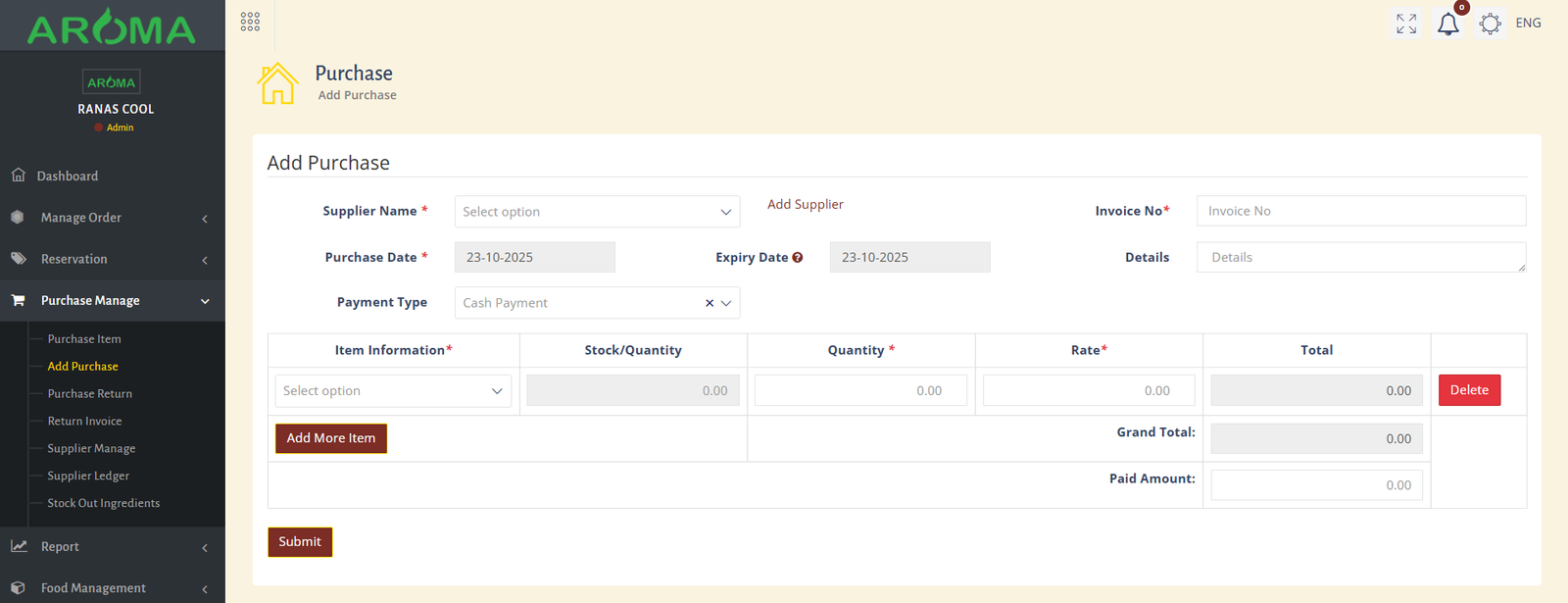Open the notifications bell icon
The width and height of the screenshot is (1568, 603).
tap(1448, 25)
